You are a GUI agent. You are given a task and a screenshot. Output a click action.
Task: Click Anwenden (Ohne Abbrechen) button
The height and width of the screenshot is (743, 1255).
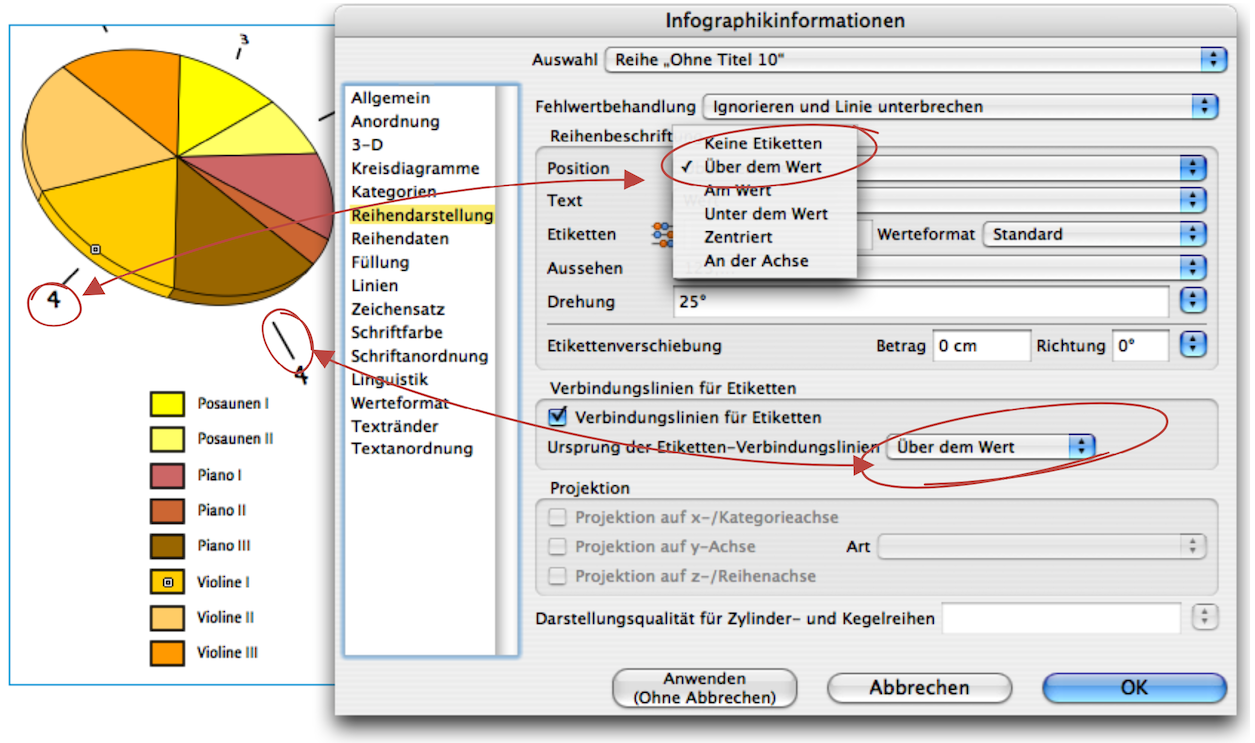[704, 688]
